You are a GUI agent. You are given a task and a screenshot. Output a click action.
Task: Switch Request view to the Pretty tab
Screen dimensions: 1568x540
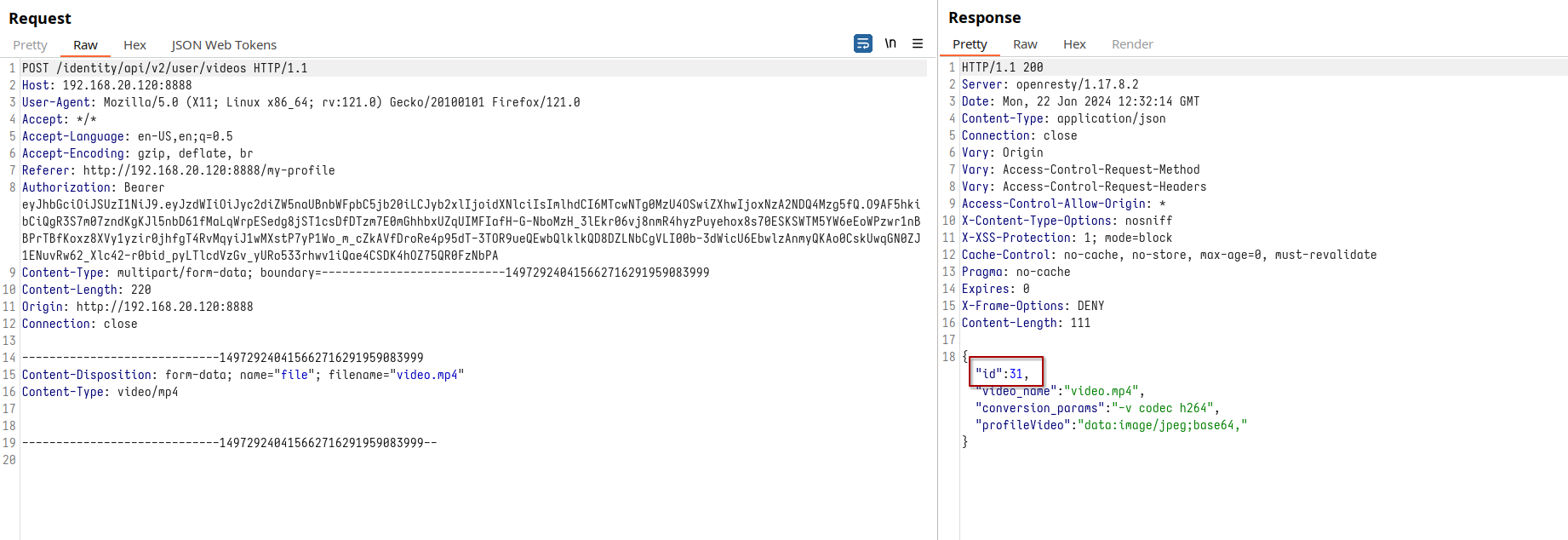pyautogui.click(x=30, y=45)
